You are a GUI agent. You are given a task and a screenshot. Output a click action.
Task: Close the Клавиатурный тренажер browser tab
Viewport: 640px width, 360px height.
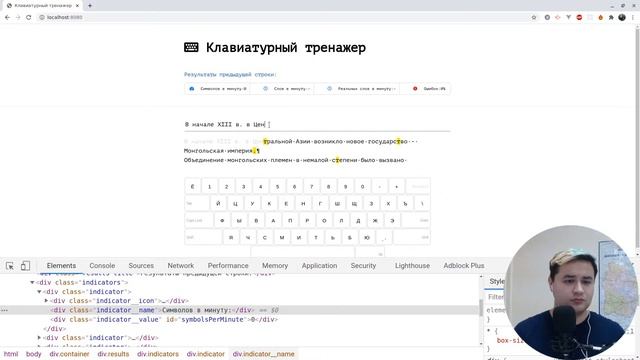click(77, 6)
